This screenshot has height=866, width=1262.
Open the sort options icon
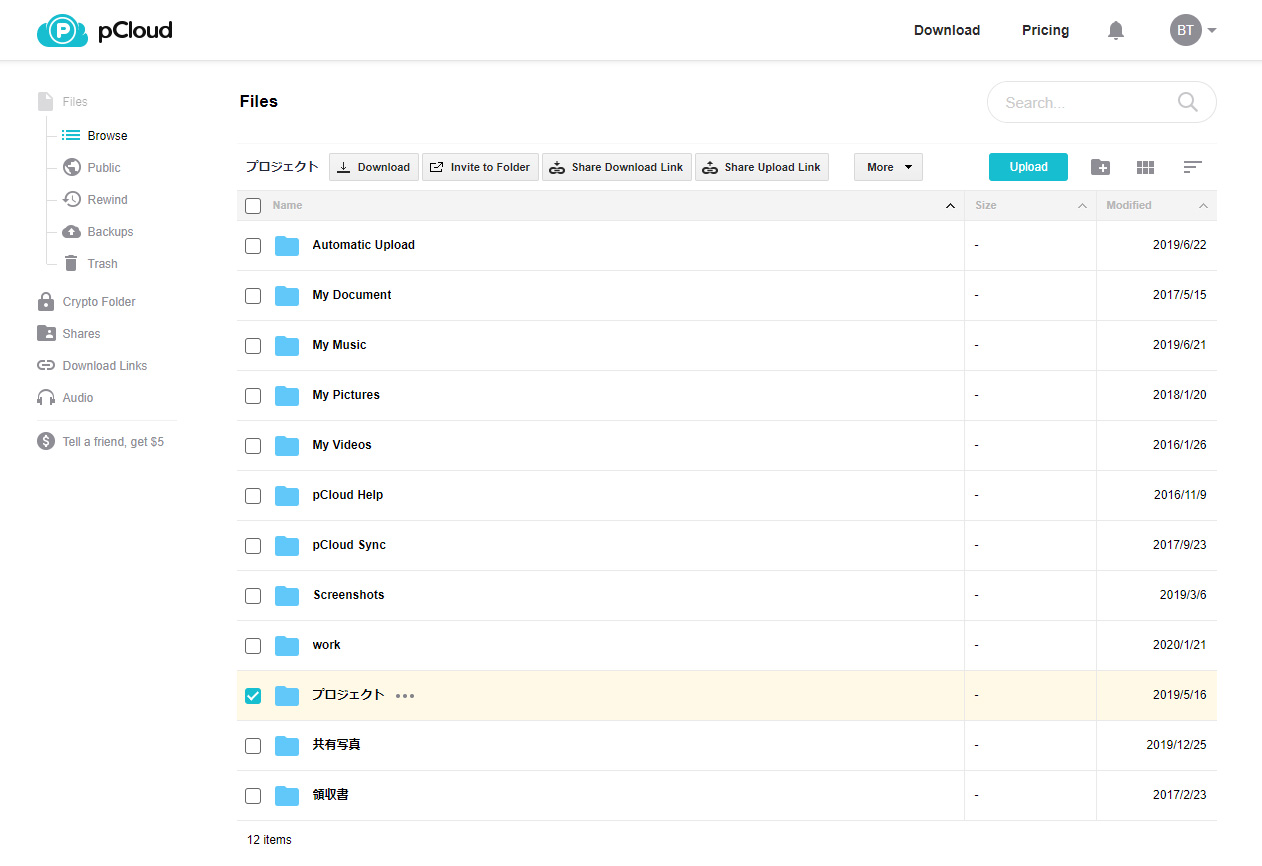1192,167
